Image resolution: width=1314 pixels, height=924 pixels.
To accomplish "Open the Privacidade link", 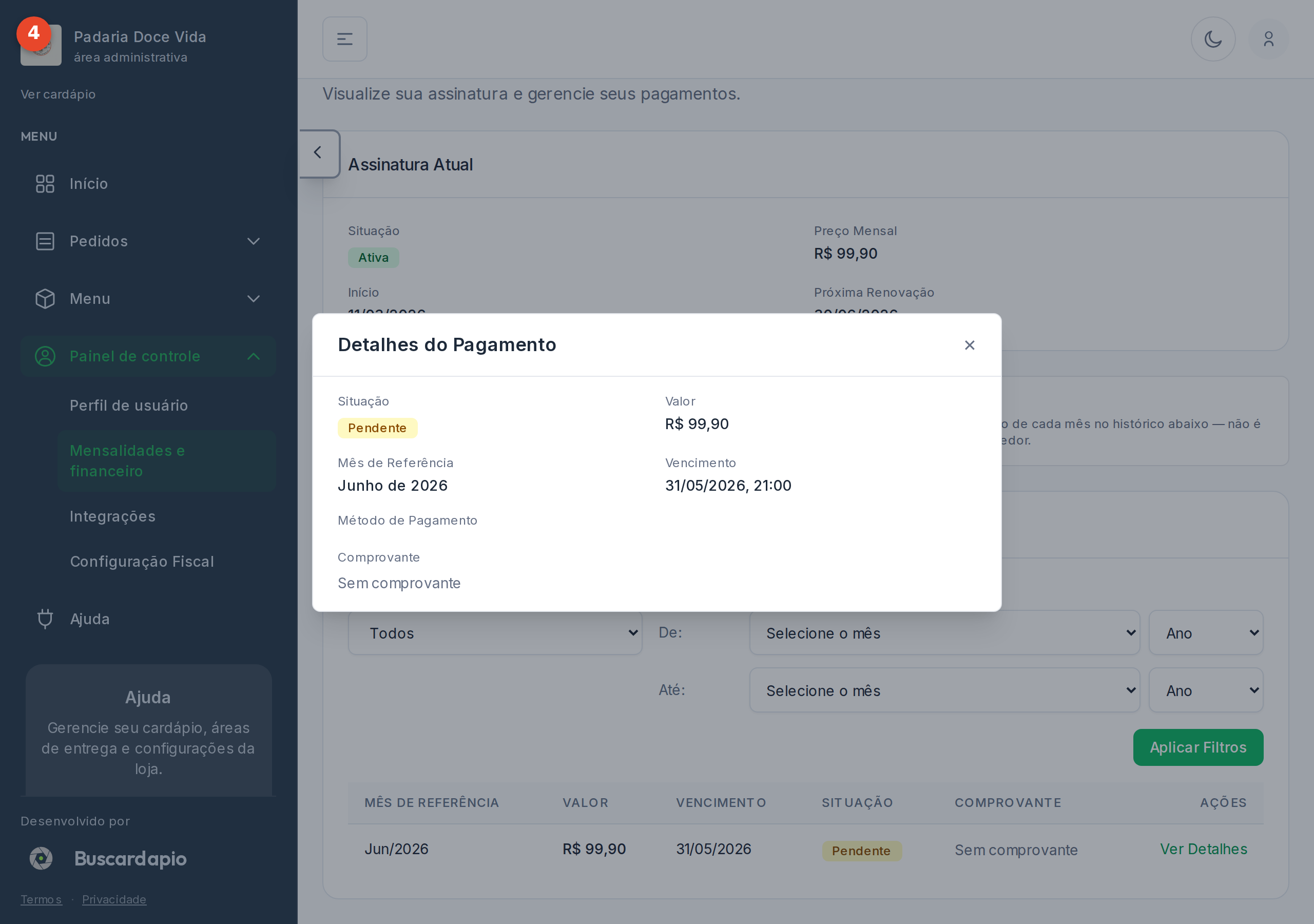I will tap(114, 899).
